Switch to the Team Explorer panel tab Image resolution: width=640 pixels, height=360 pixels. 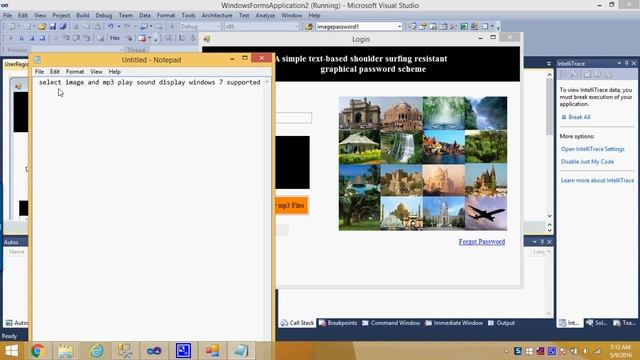pos(625,323)
